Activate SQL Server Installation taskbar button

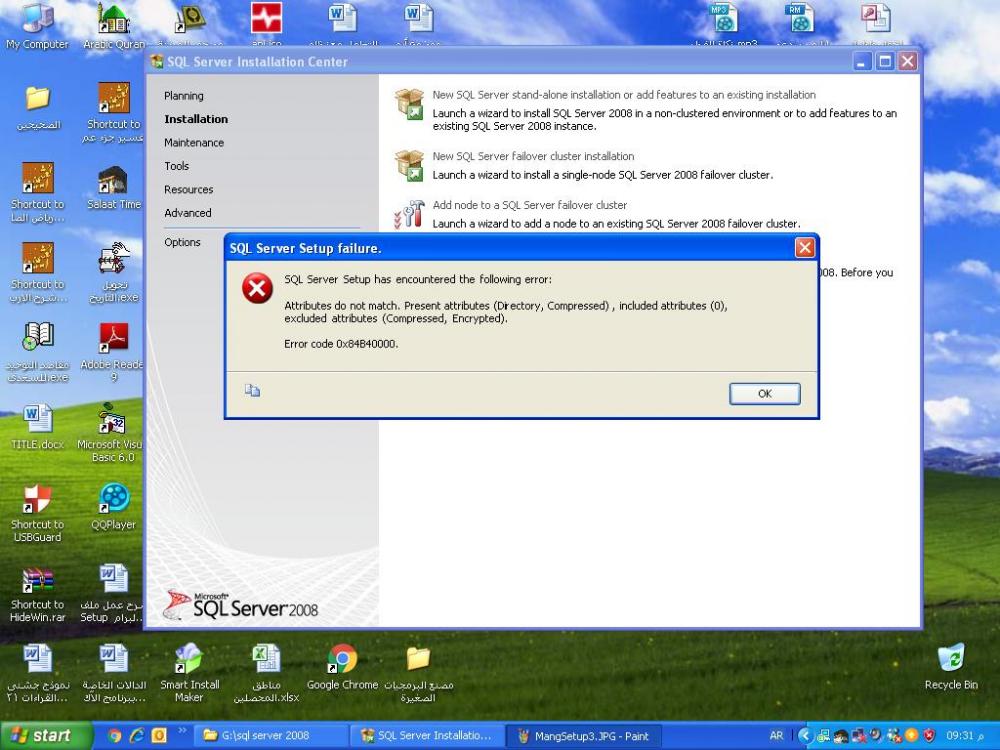[x=427, y=735]
